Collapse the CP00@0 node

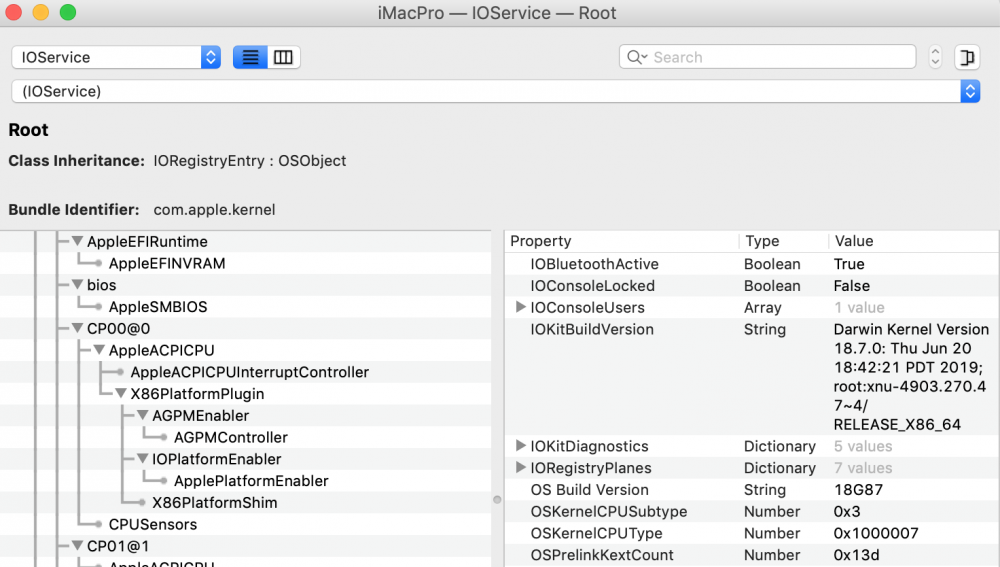coord(77,328)
